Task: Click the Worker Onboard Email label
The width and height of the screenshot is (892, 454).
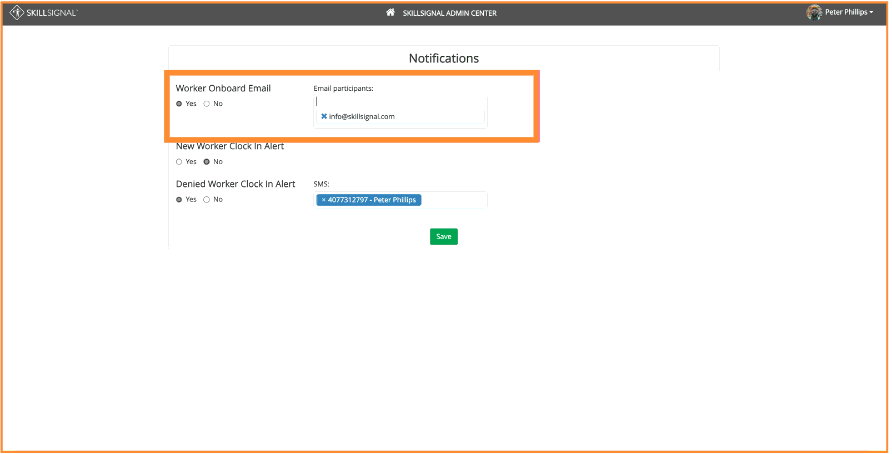Action: point(223,88)
